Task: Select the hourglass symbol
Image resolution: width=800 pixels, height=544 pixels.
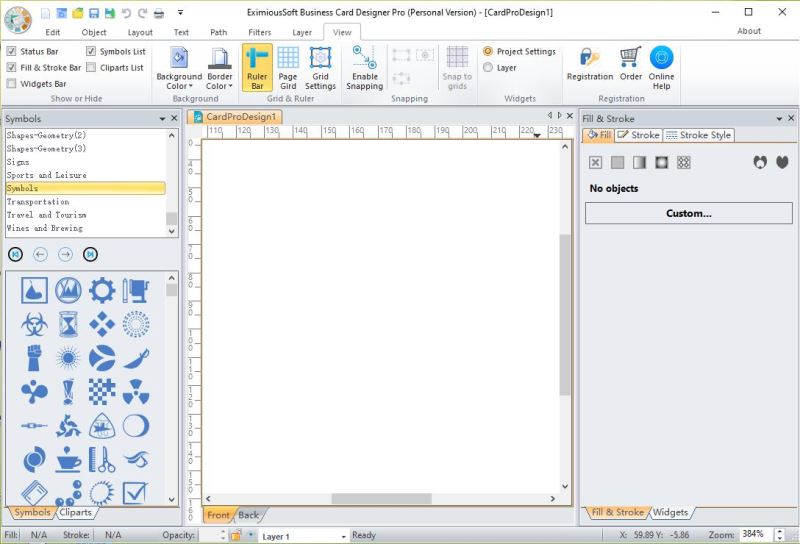Action: (x=68, y=324)
